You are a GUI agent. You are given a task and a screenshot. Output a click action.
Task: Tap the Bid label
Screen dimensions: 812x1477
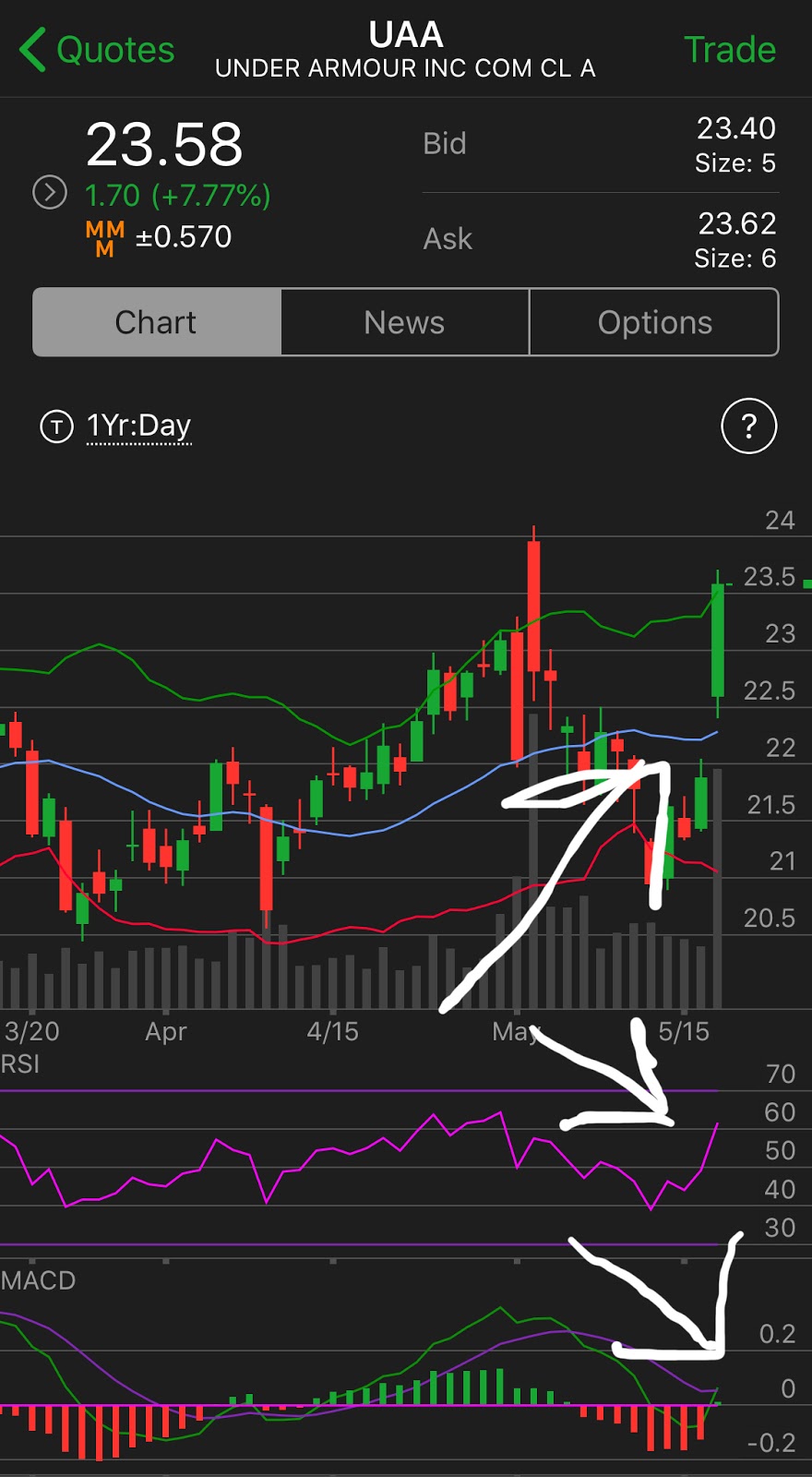click(x=445, y=144)
